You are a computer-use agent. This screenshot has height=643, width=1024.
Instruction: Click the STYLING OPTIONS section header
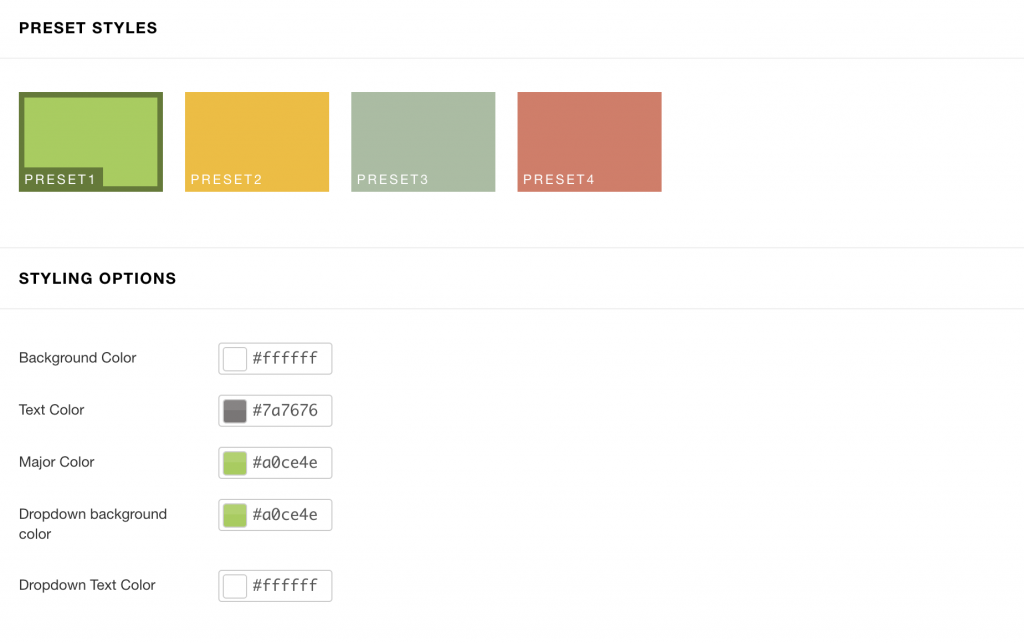(x=97, y=278)
